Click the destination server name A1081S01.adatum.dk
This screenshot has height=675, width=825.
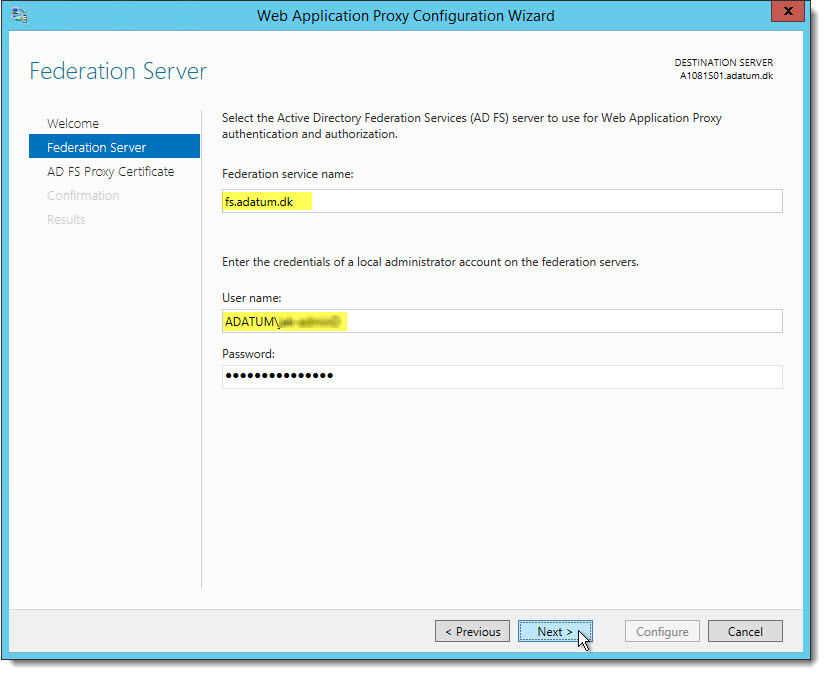[726, 76]
